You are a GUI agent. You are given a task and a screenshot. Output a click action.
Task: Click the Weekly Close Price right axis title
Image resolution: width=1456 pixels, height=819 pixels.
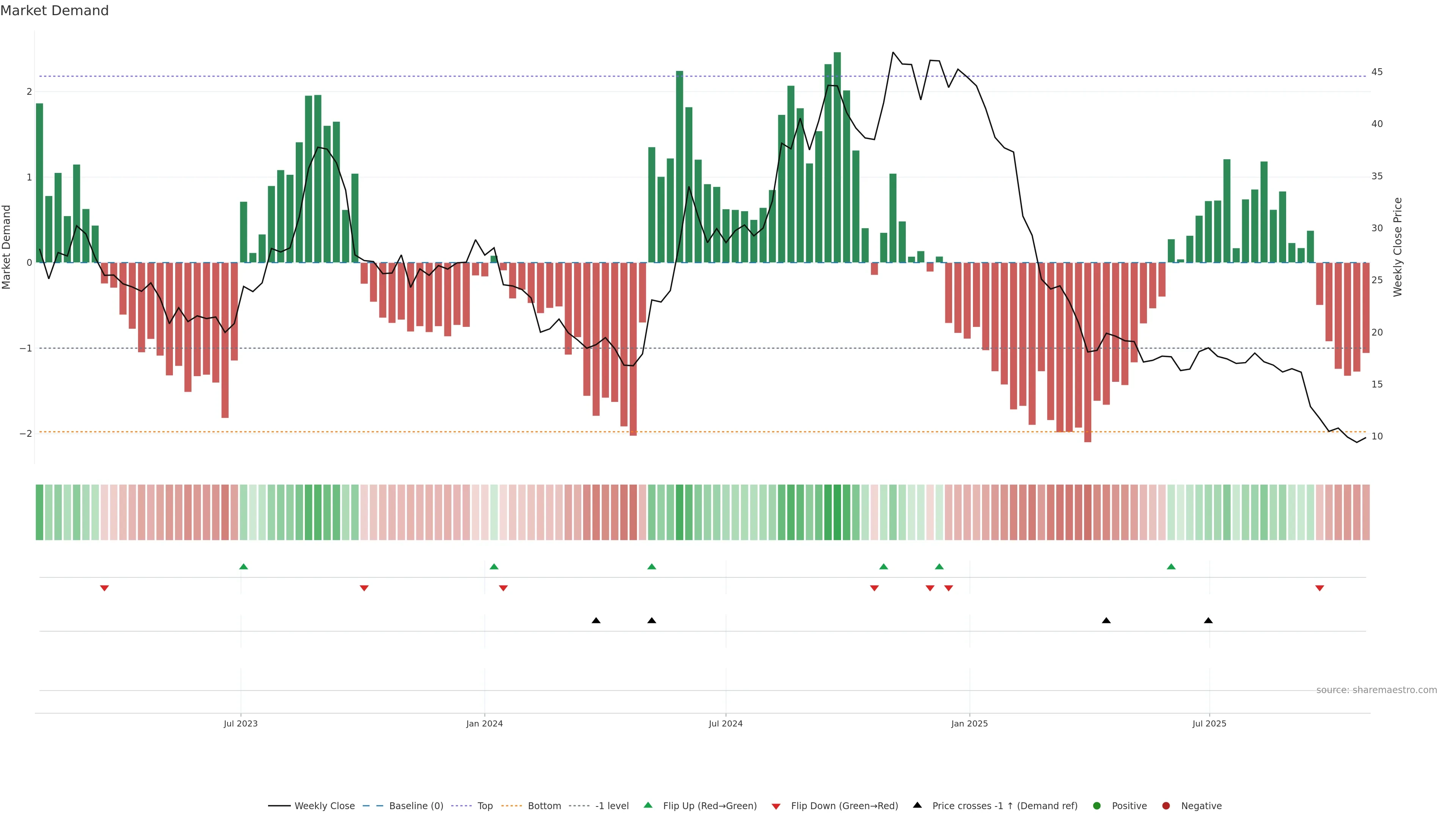1398,247
